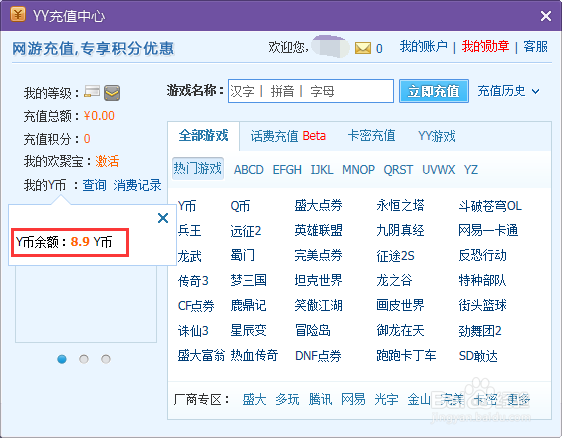Choose 斗破苍穹OL from the game list
Viewport: 562px width, 438px height.
490,206
